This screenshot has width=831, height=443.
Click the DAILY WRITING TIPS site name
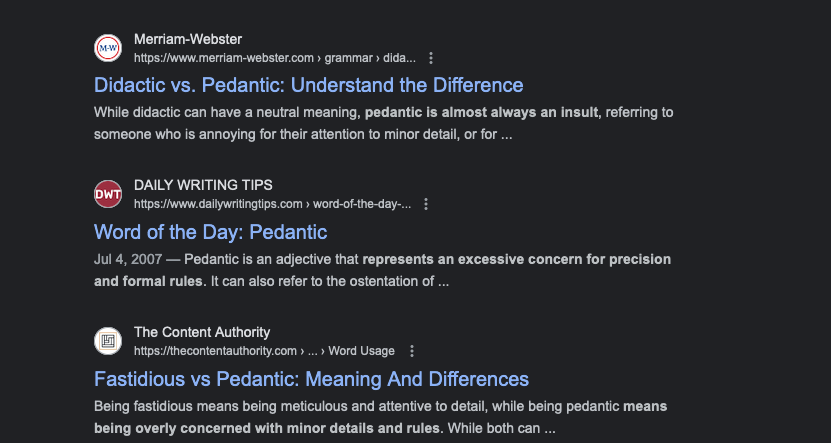[203, 185]
